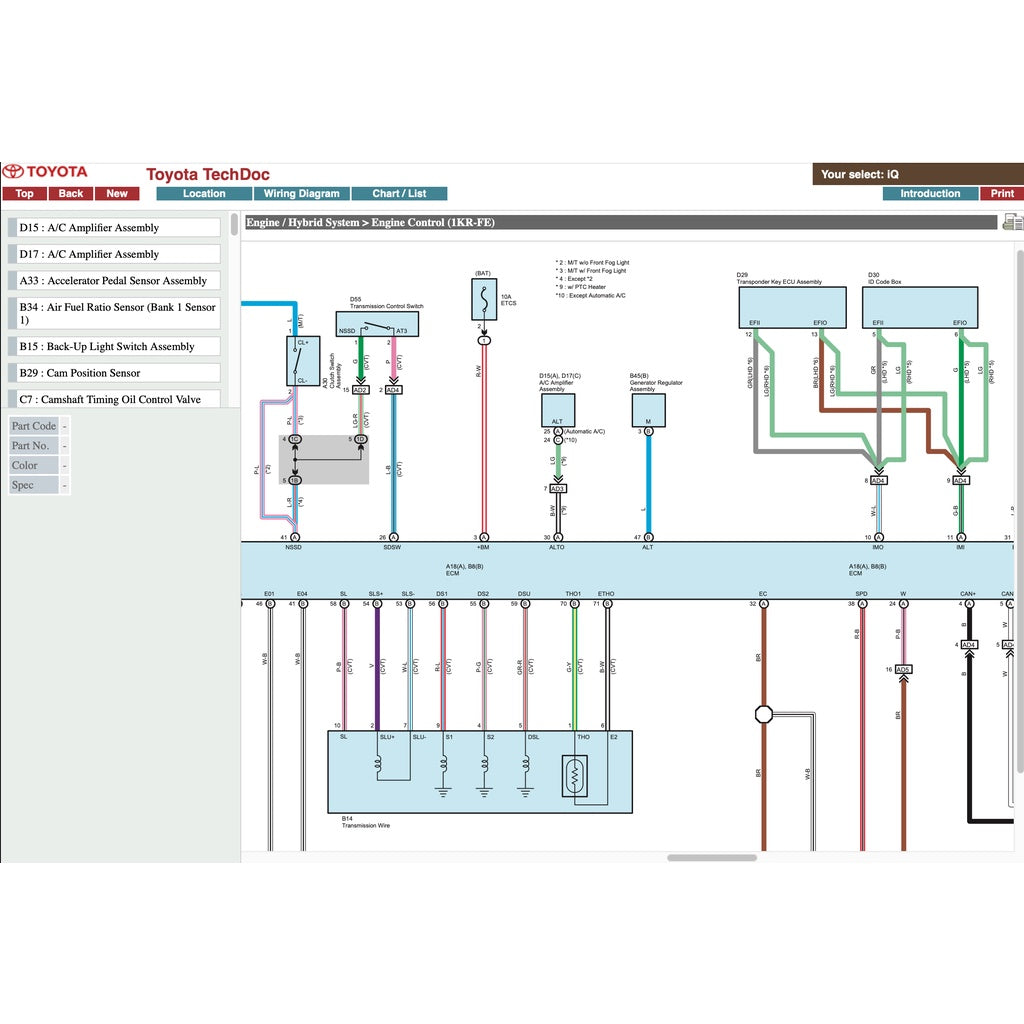Click the printer icon beside the breadcrumb bar
This screenshot has width=1024, height=1024.
(x=1012, y=222)
